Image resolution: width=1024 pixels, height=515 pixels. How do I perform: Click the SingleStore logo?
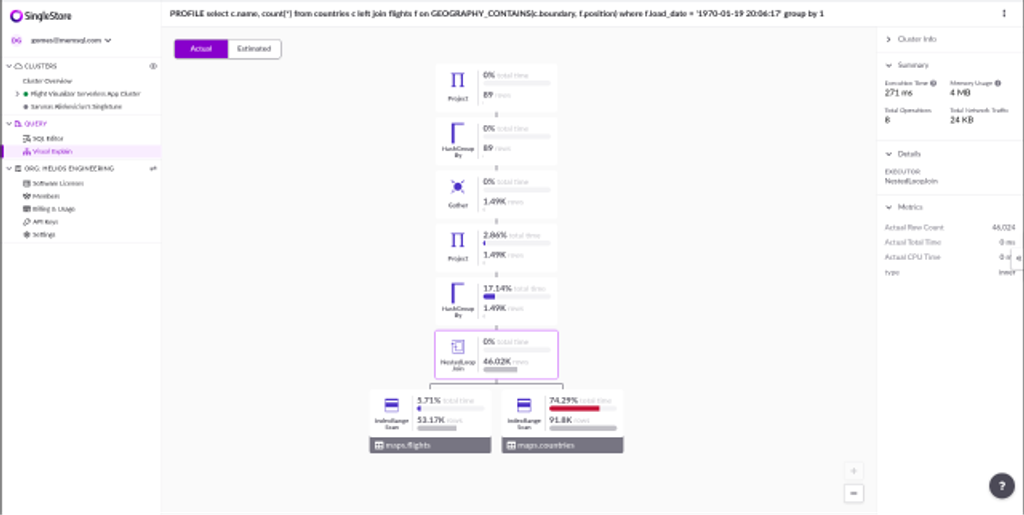pos(40,16)
